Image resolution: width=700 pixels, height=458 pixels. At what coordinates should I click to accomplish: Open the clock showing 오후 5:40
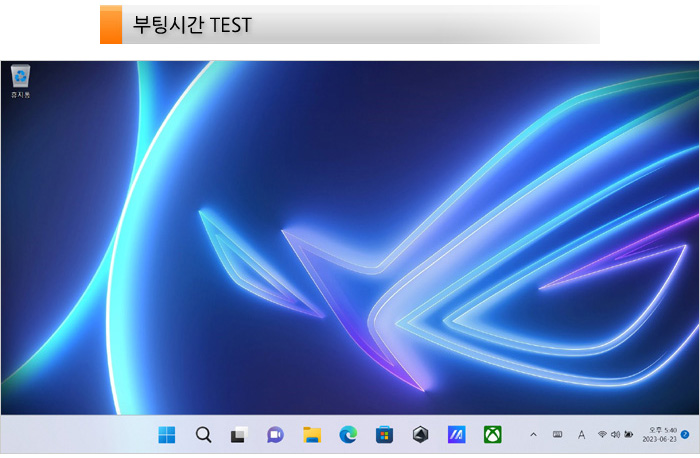click(662, 430)
